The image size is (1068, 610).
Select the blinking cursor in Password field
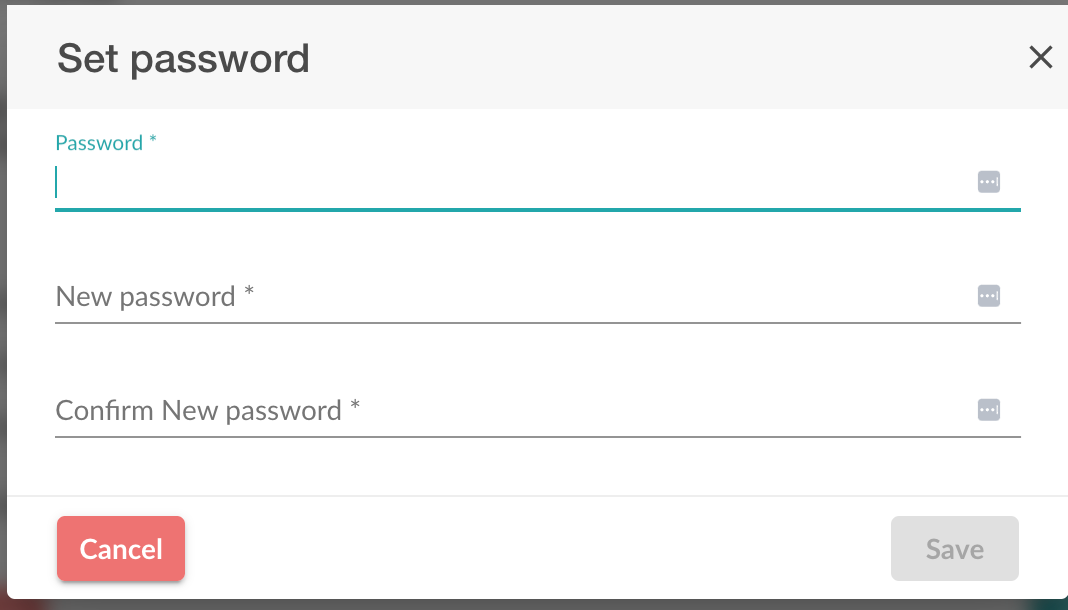pyautogui.click(x=57, y=182)
